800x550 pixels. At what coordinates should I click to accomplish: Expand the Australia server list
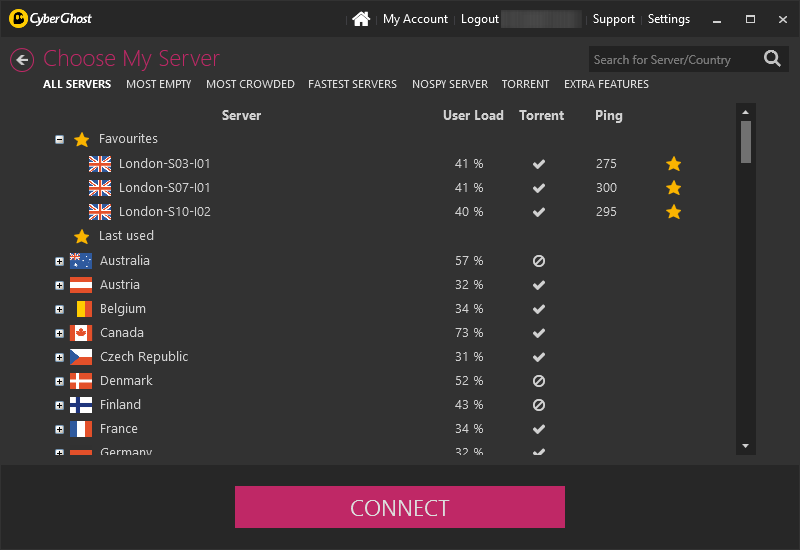[60, 261]
